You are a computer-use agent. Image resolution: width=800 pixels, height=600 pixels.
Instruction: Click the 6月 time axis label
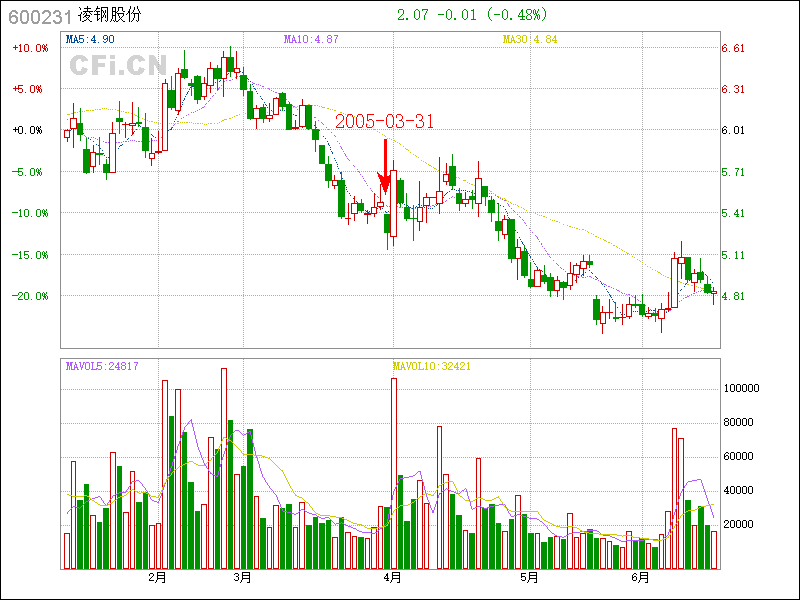[x=641, y=578]
